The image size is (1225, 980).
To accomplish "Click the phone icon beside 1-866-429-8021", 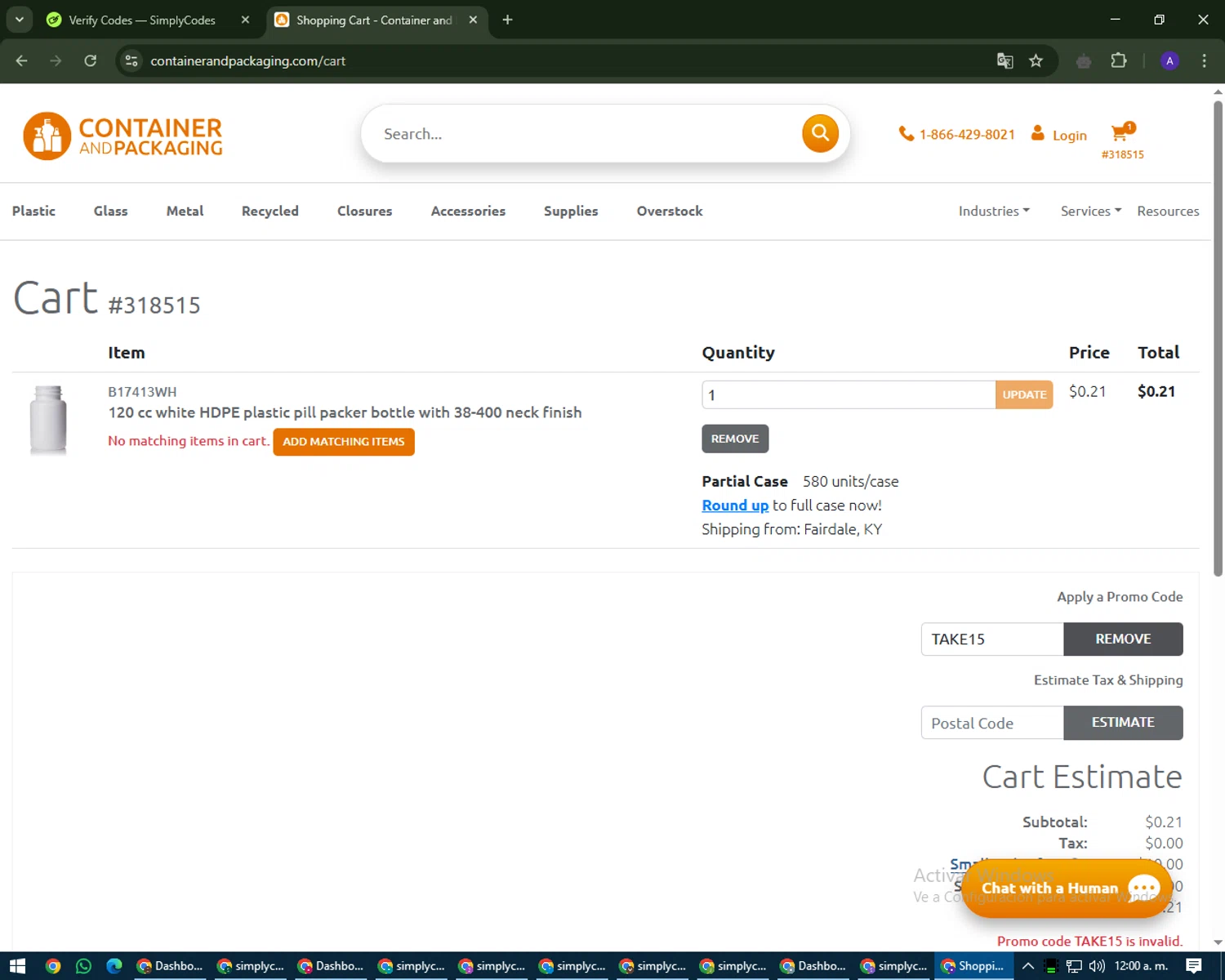I will pos(906,134).
